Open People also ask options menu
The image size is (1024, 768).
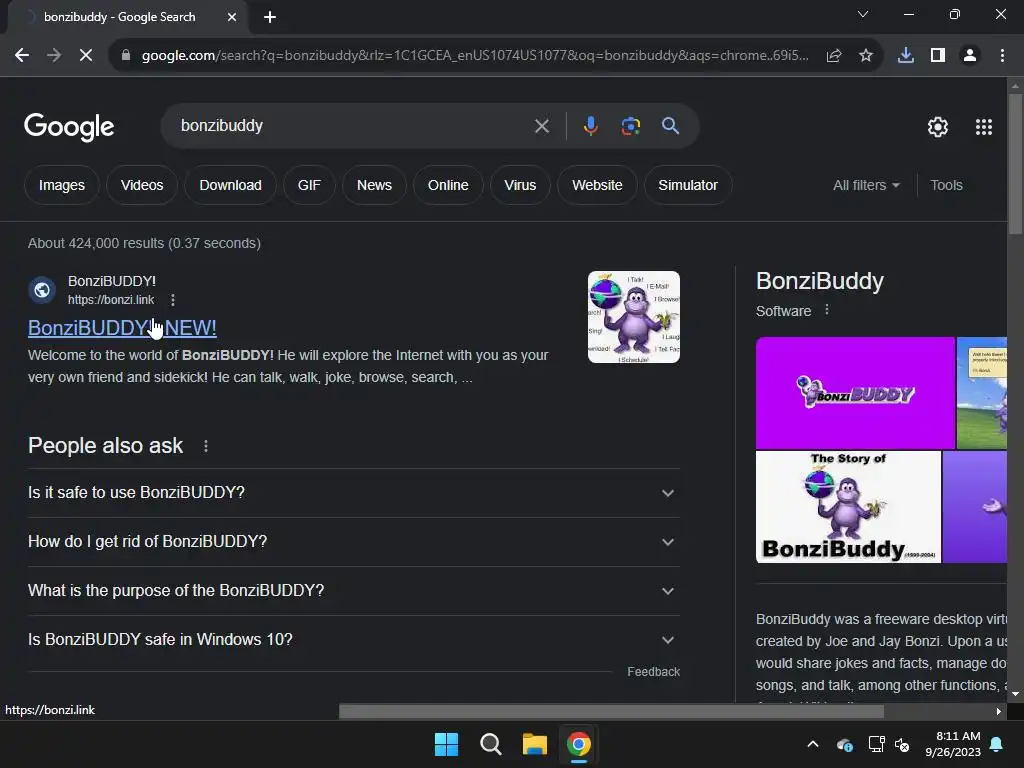point(206,446)
